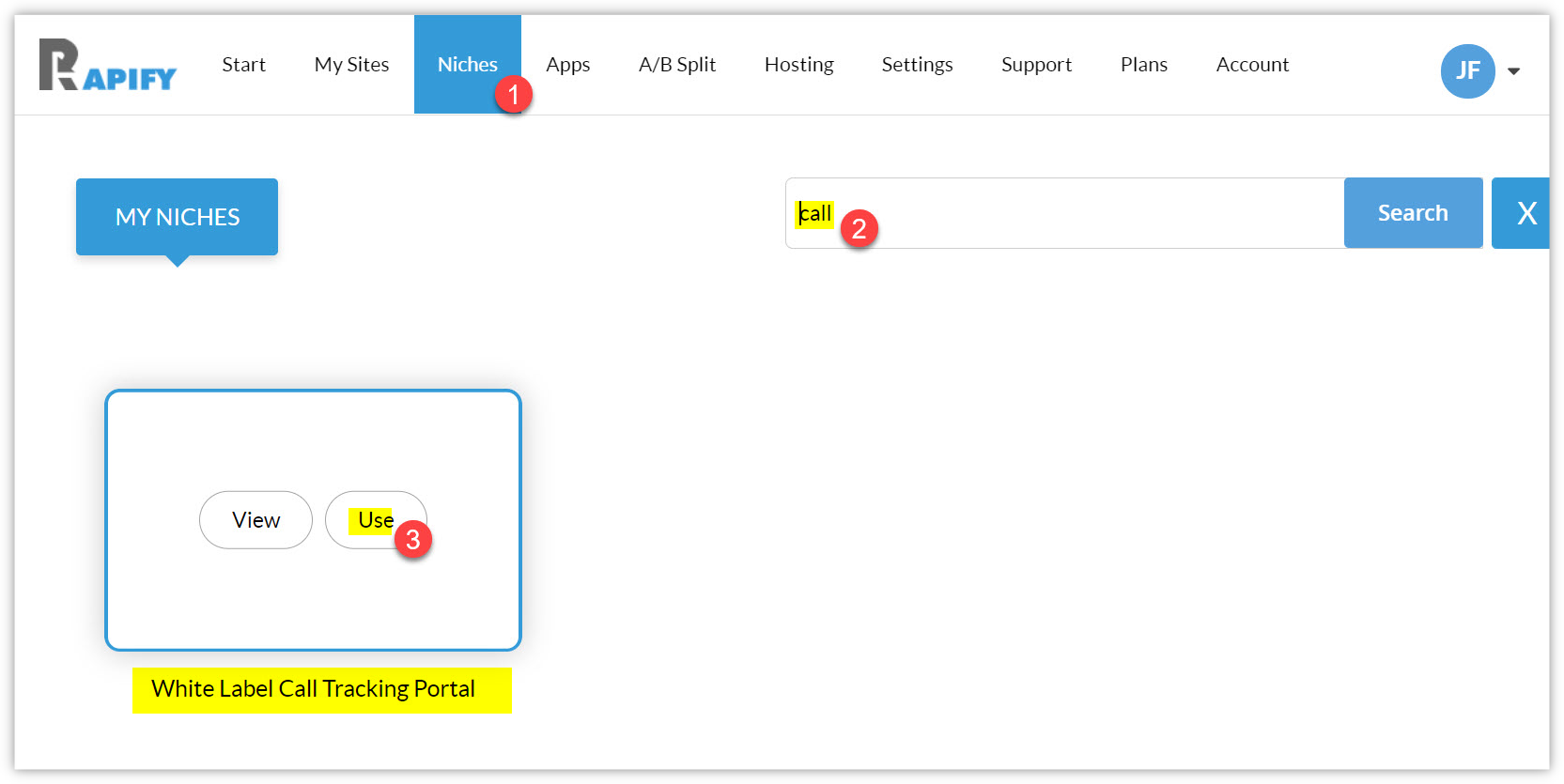
Task: Click Use on the Call Tracking niche
Action: (x=375, y=520)
